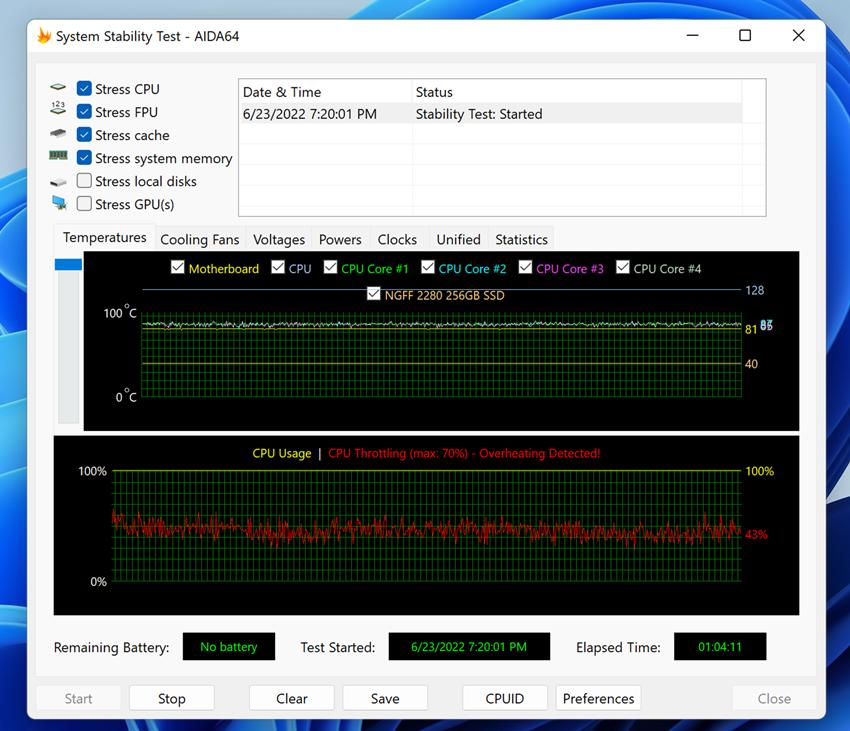
Task: Click the disk drive icon beside Stress local disks
Action: [x=59, y=181]
